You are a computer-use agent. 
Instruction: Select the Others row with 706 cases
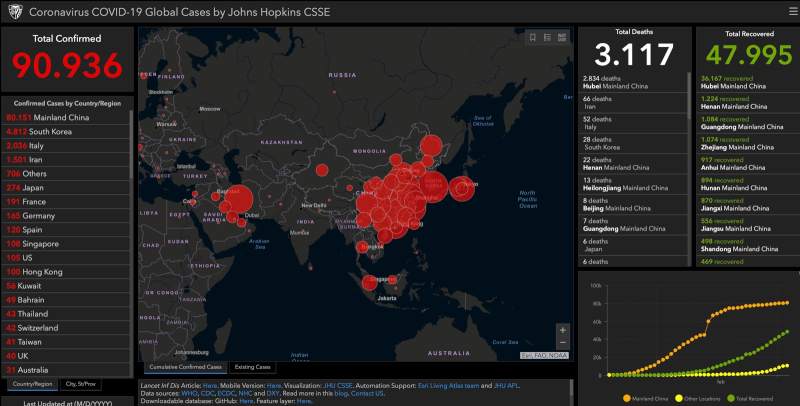(x=66, y=173)
